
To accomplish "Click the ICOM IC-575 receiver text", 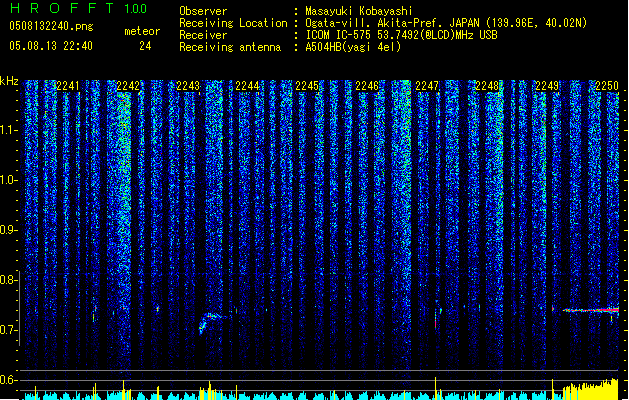I will coord(401,35).
